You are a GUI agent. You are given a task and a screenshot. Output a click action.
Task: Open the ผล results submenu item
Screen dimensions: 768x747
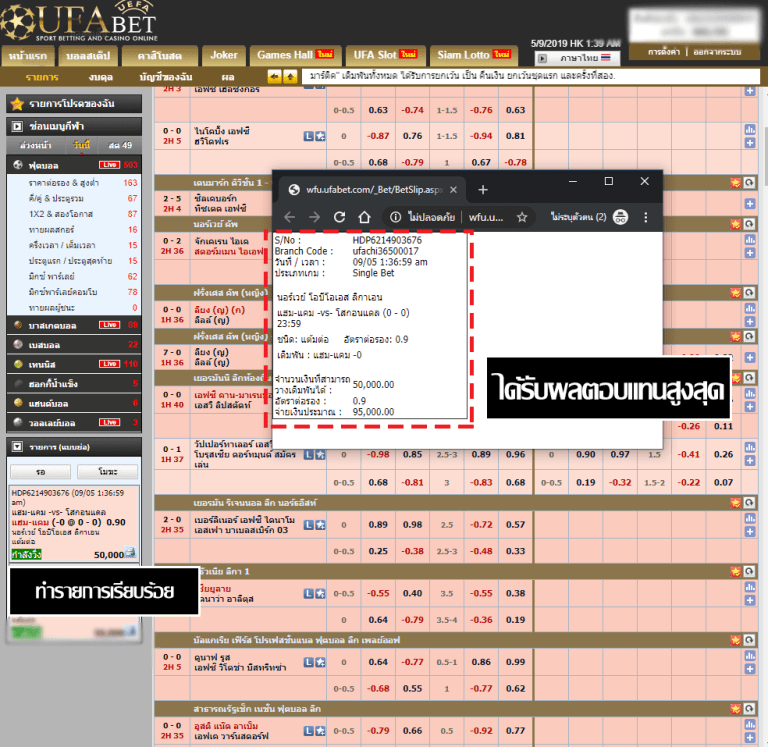[228, 77]
